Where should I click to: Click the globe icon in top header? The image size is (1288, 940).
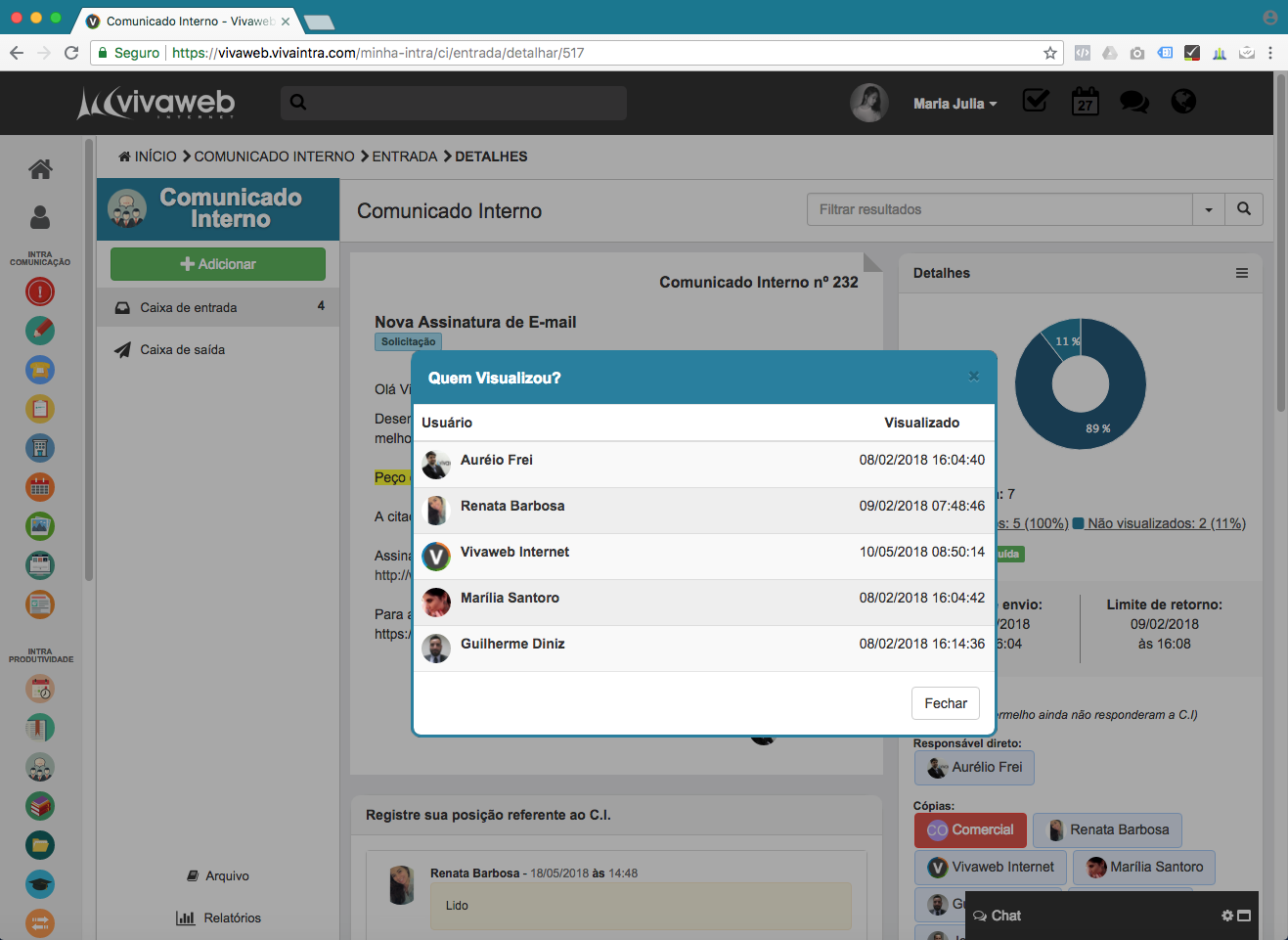click(1183, 102)
